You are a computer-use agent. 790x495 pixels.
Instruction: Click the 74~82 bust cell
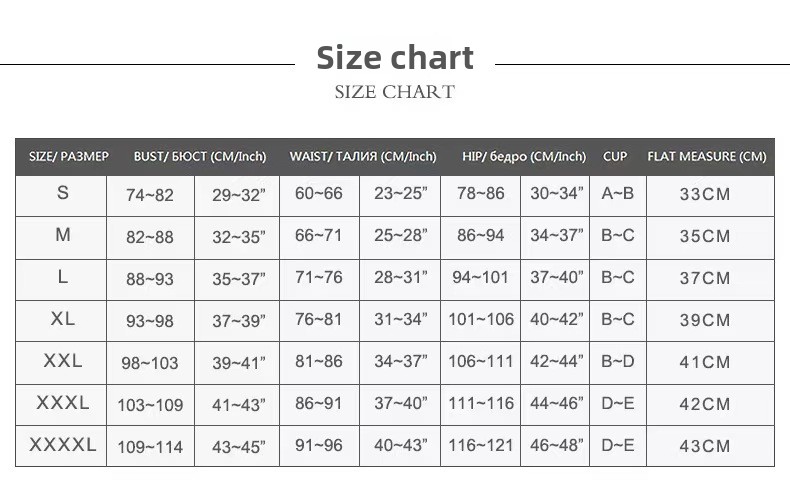pyautogui.click(x=150, y=195)
